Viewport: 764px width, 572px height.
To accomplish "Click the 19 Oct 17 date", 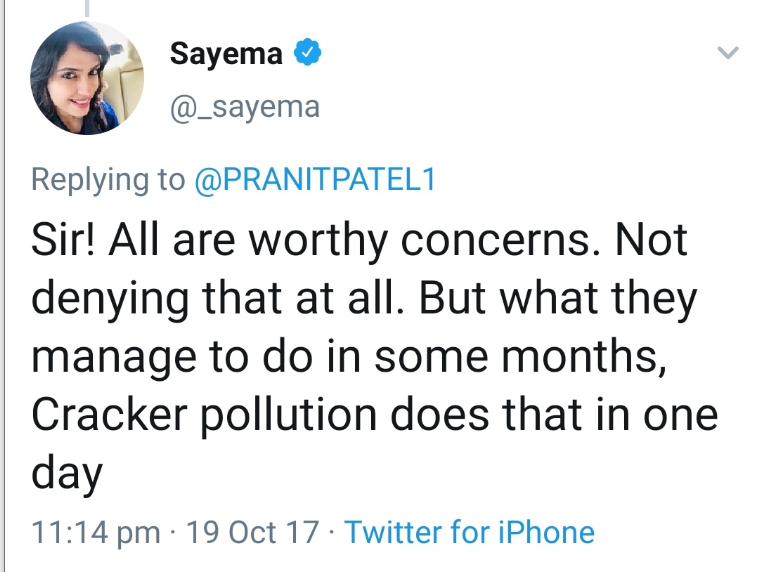I will 251,532.
